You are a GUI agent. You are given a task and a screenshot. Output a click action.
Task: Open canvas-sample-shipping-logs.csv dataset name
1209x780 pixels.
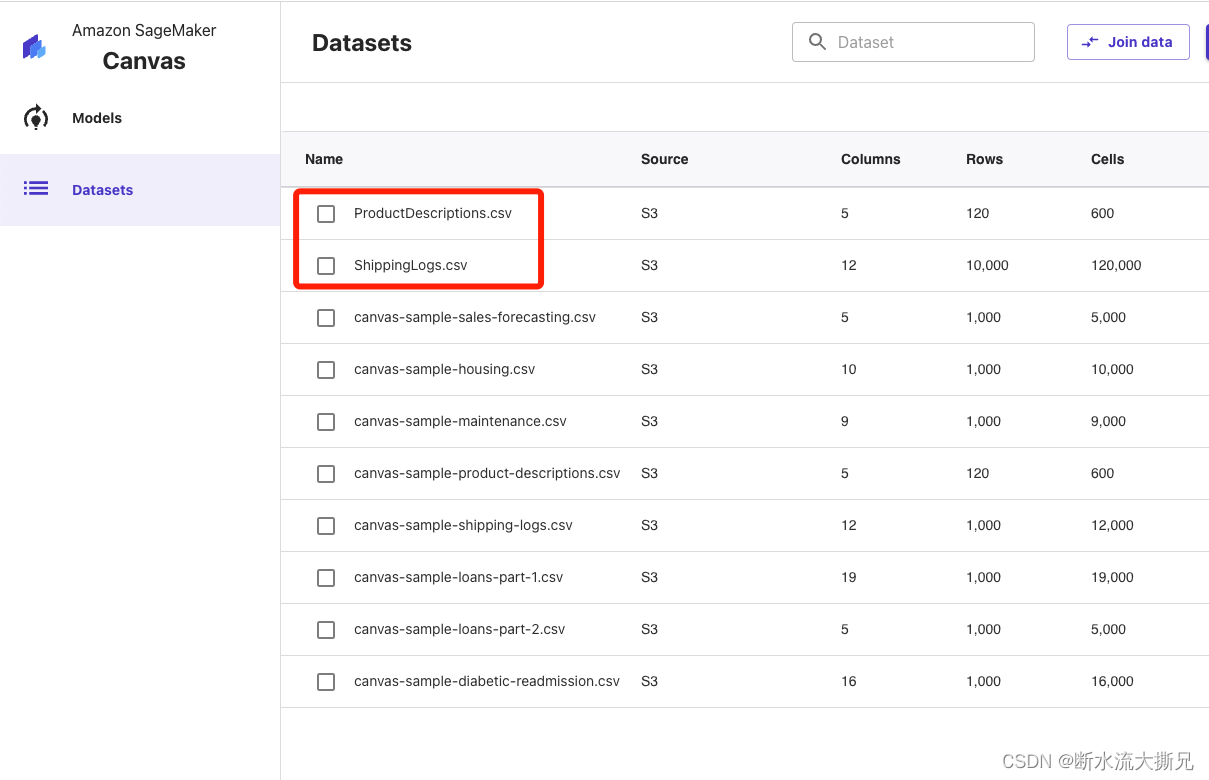[463, 525]
